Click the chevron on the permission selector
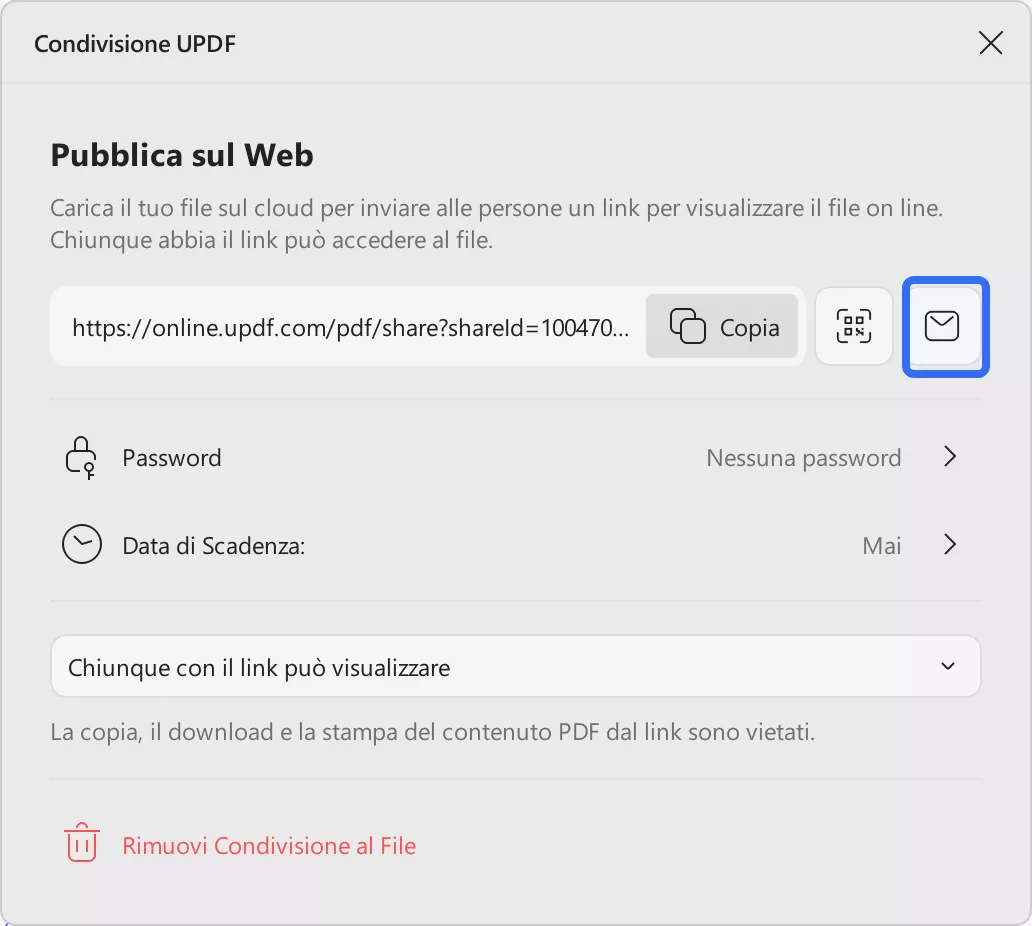1032x926 pixels. pos(948,666)
